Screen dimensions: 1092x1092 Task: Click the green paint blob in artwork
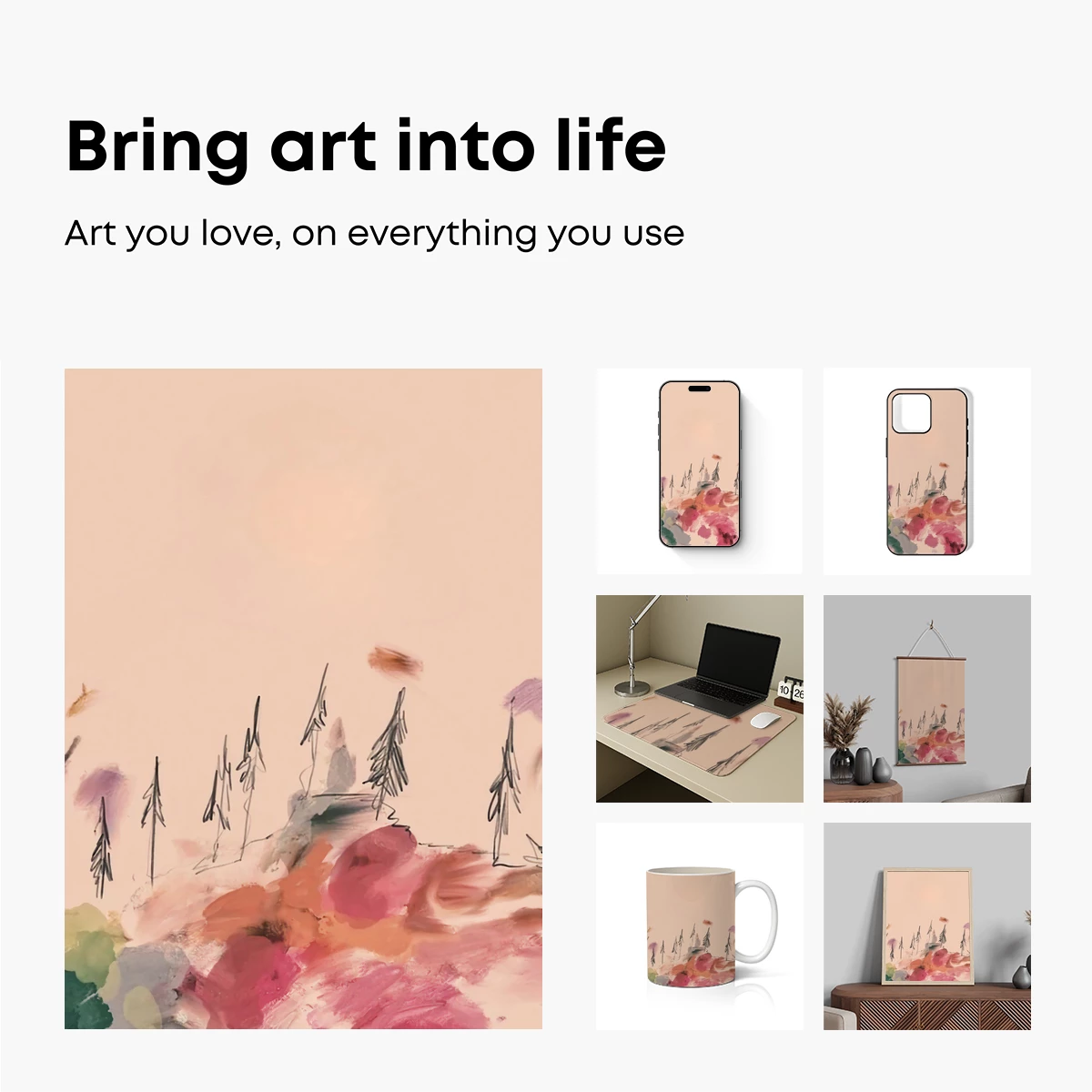click(x=87, y=996)
